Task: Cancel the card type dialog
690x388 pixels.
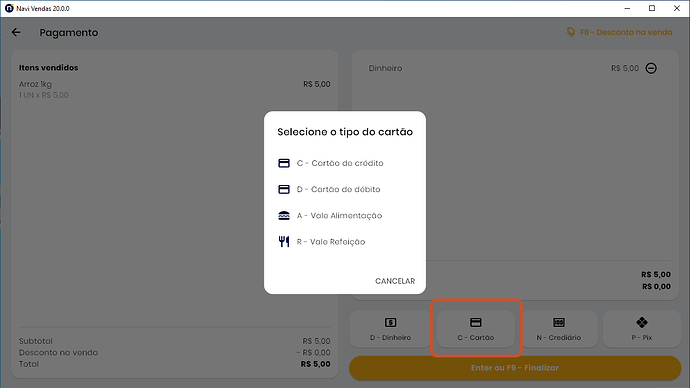Action: 395,281
